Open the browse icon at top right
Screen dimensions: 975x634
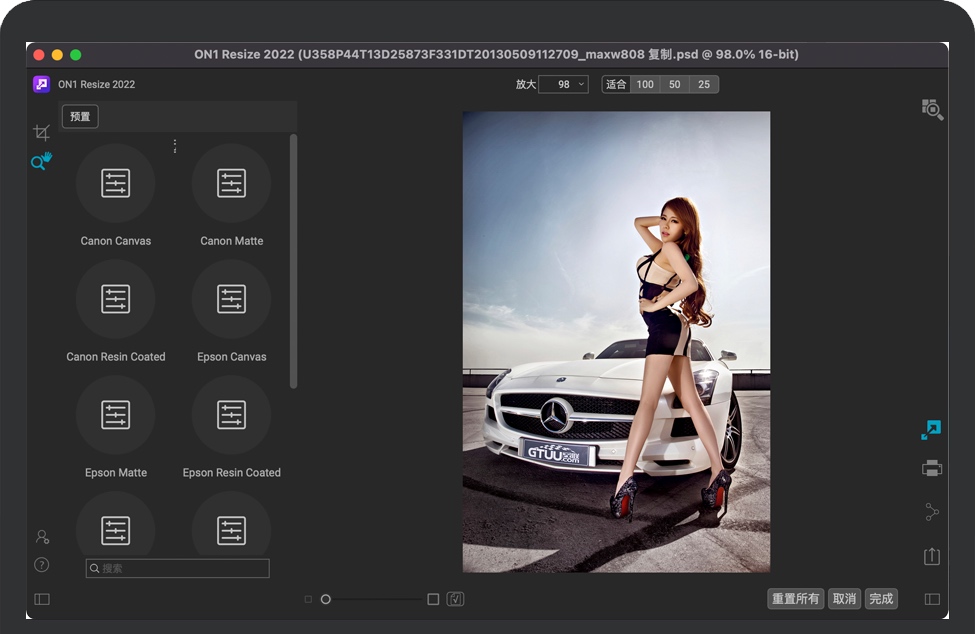[x=932, y=110]
